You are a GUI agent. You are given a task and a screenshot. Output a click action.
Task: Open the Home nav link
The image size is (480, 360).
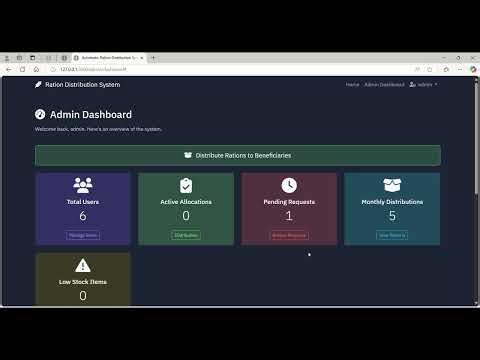(352, 85)
